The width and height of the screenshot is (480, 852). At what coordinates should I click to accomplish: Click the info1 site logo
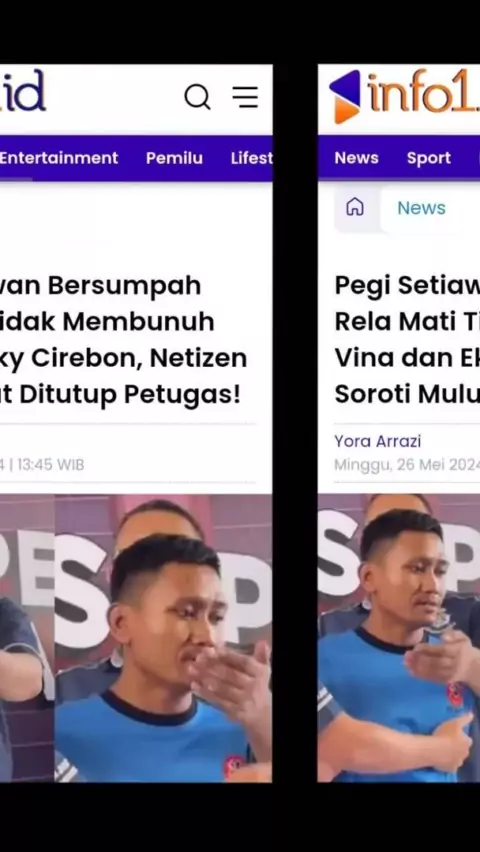pyautogui.click(x=404, y=96)
